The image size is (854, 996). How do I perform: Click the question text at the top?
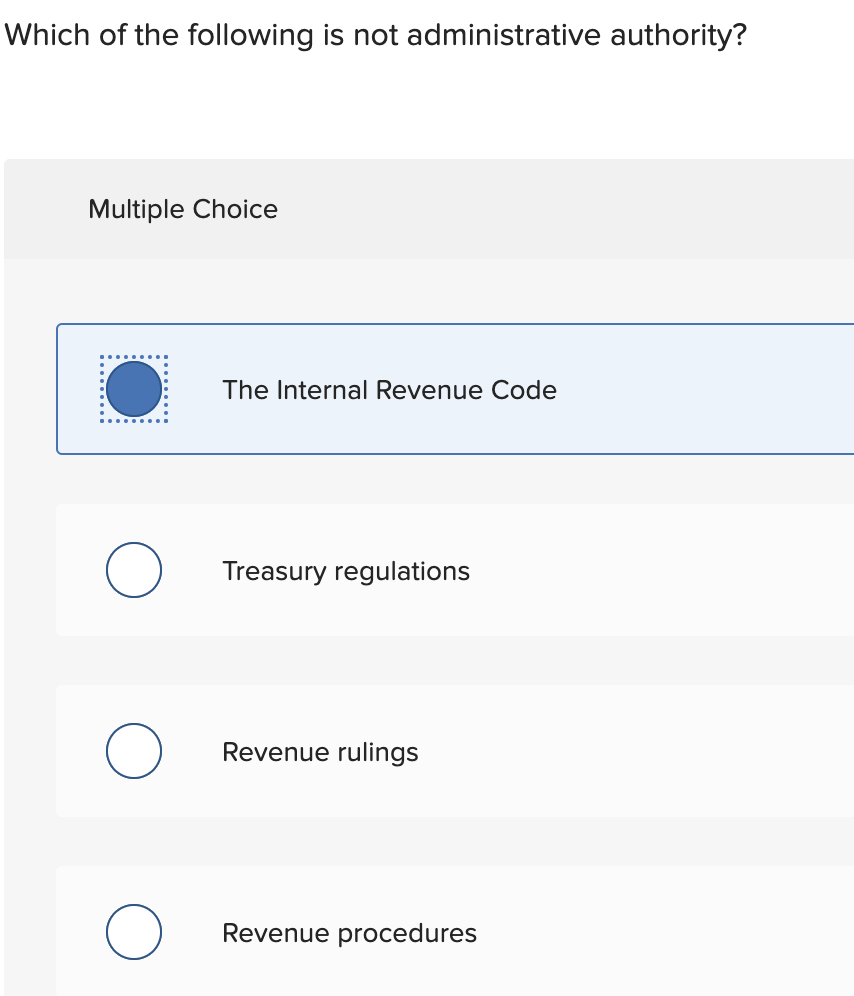(375, 35)
